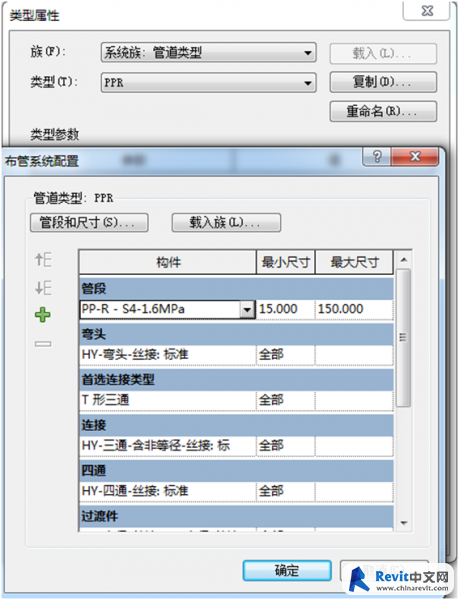Click the 连接 group header
This screenshot has width=459, height=600.
point(236,425)
